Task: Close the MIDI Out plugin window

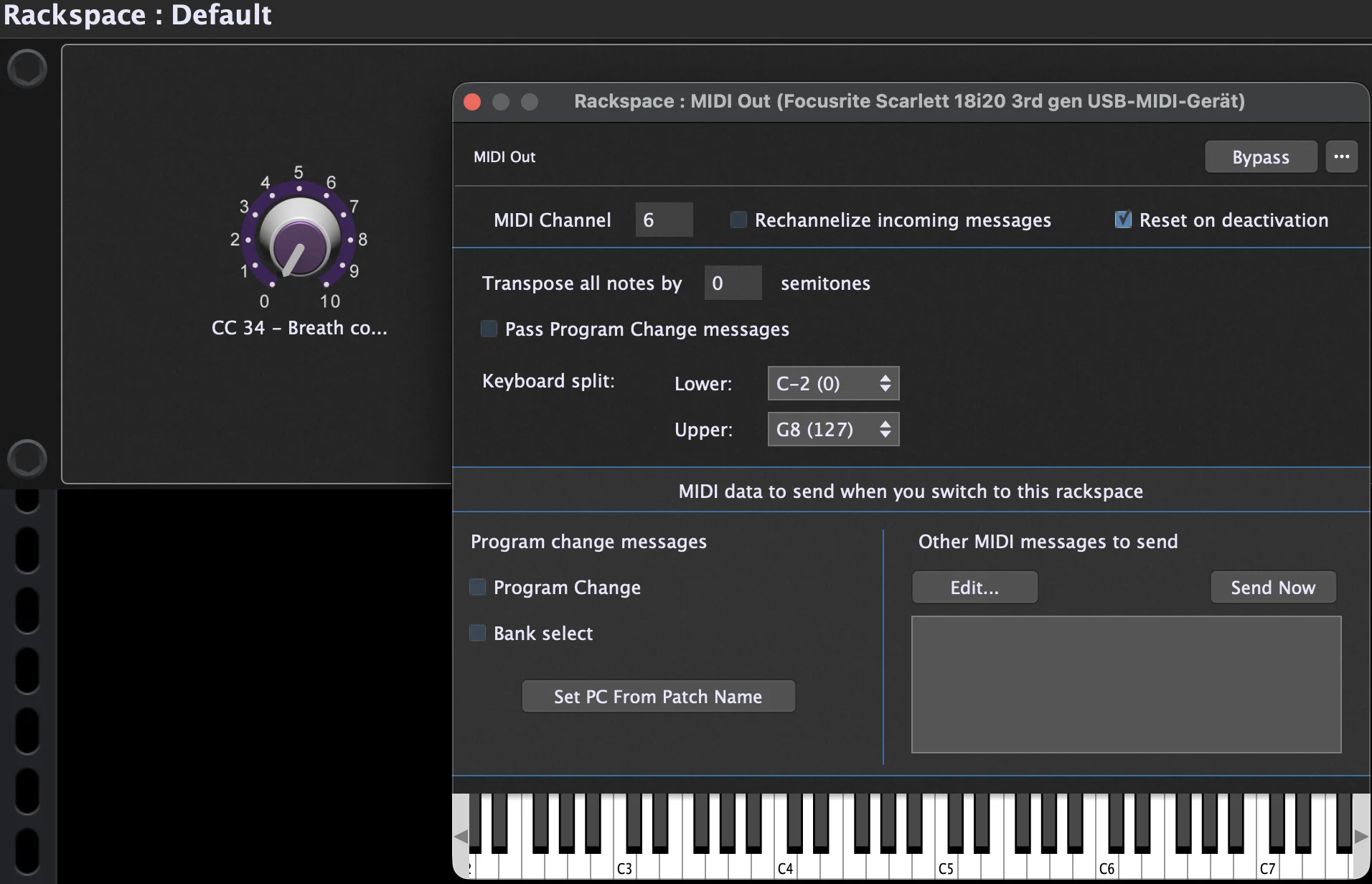Action: tap(472, 102)
